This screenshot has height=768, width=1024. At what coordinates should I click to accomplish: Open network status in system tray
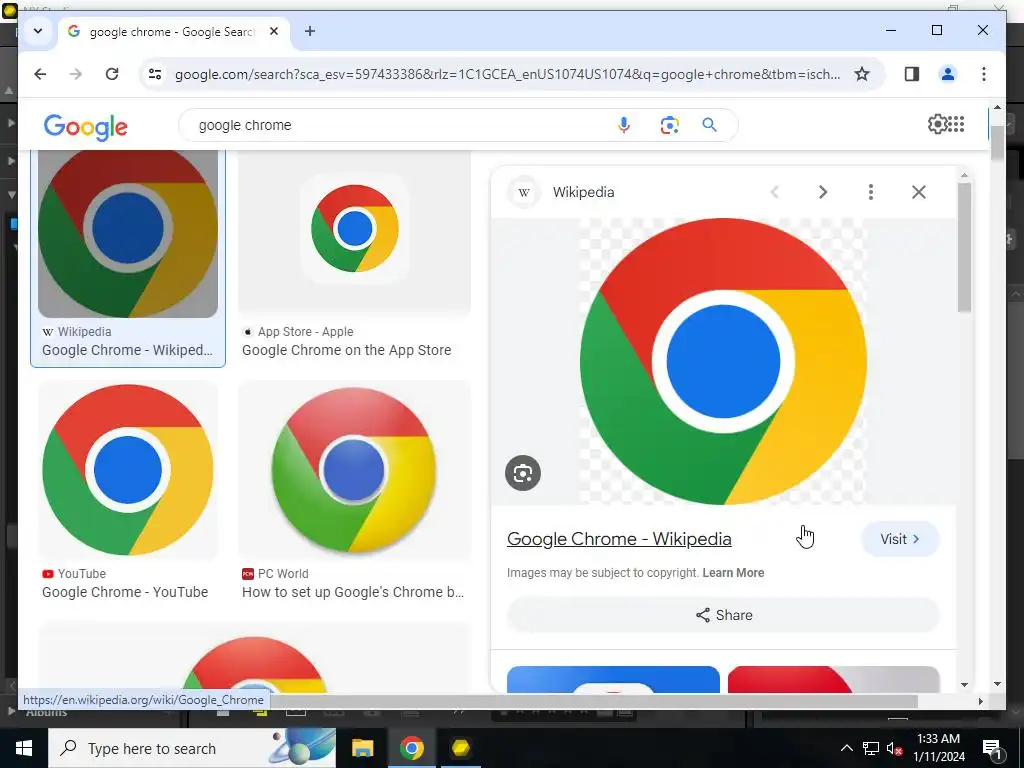pos(871,748)
